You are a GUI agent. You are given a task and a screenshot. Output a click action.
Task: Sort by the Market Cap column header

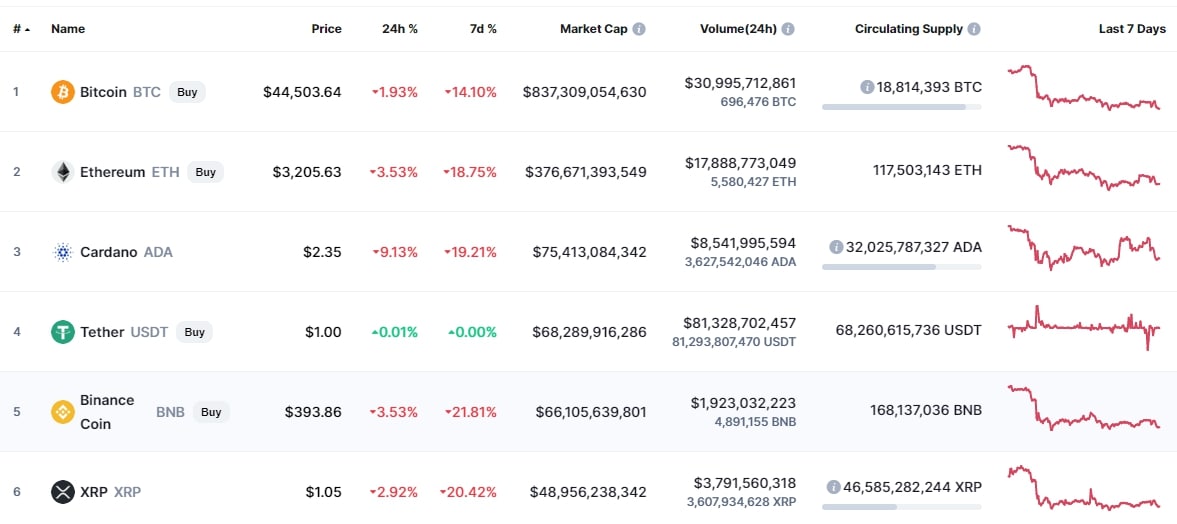[594, 29]
